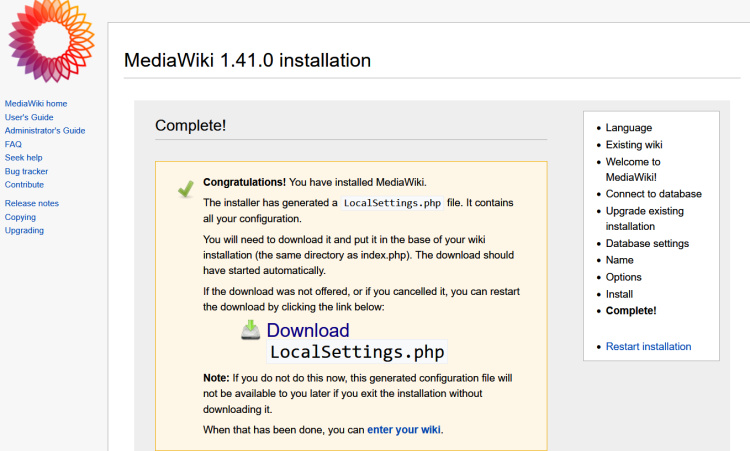Click the MediaWiki sunflower logo

point(48,40)
